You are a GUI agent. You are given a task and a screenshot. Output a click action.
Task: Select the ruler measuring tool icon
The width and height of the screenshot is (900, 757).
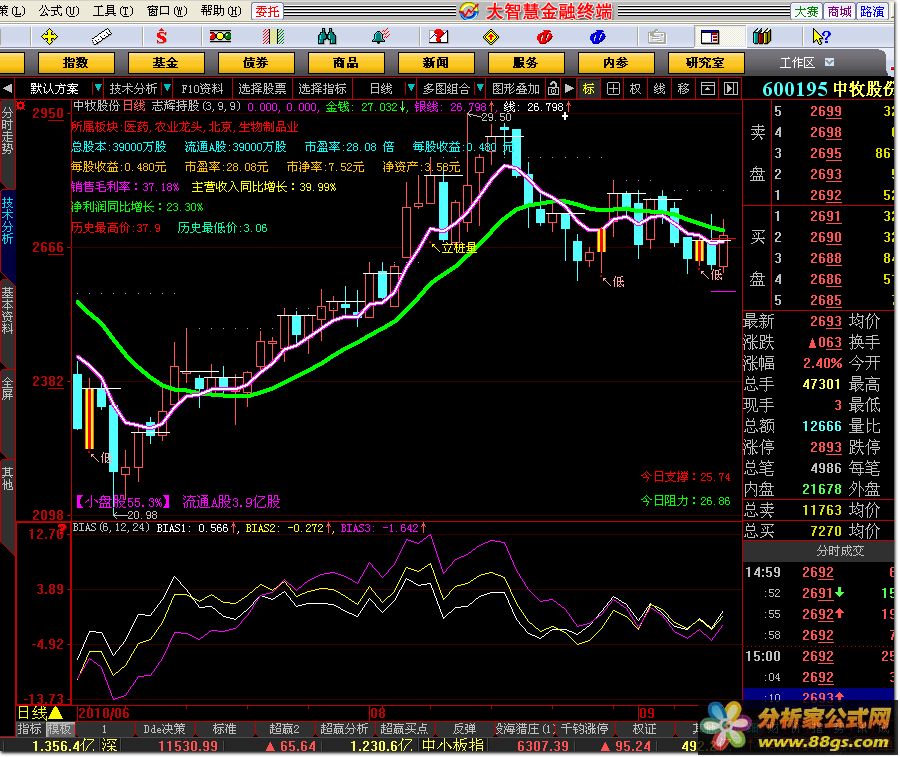(102, 37)
